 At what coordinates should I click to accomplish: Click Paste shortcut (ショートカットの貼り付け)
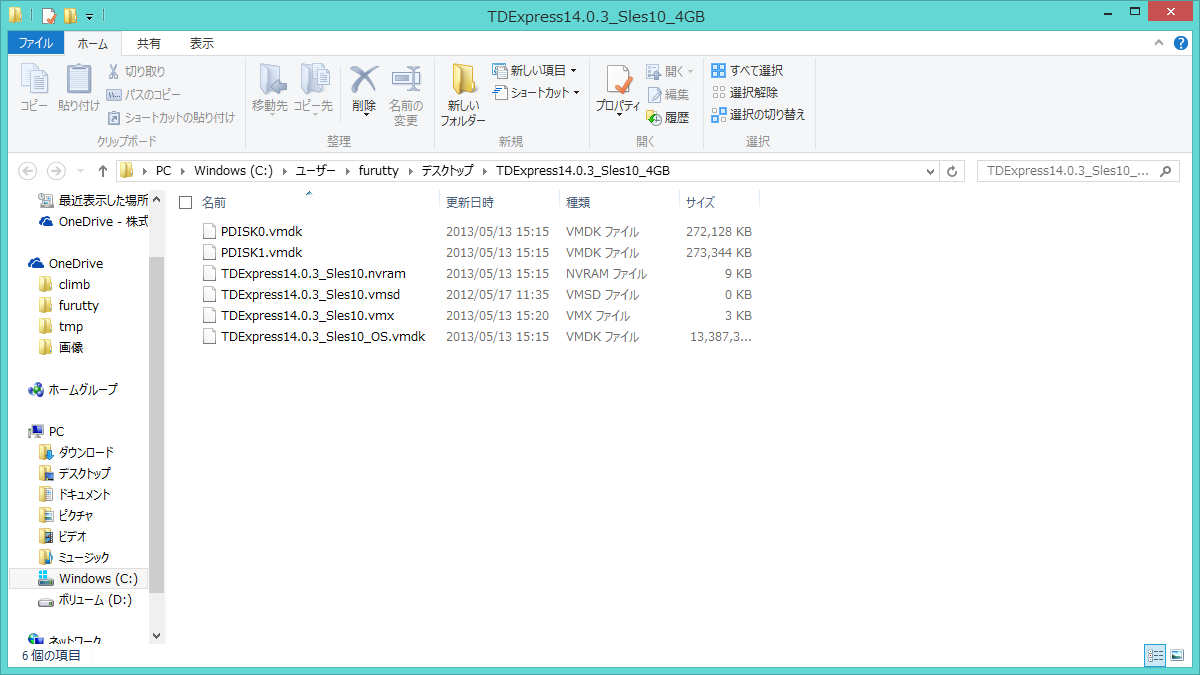(x=171, y=117)
